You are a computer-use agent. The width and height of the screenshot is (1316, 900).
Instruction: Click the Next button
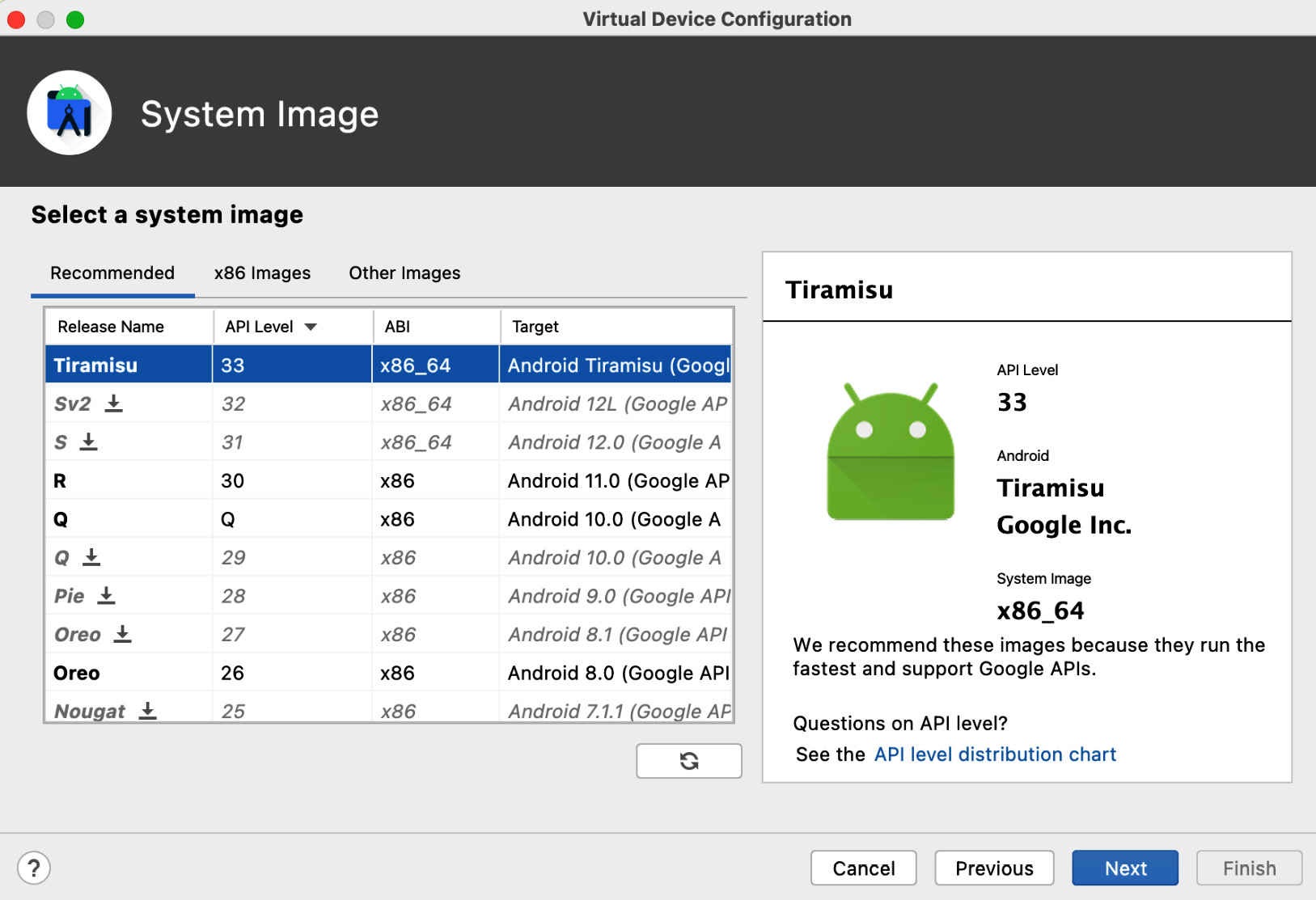pos(1125,868)
